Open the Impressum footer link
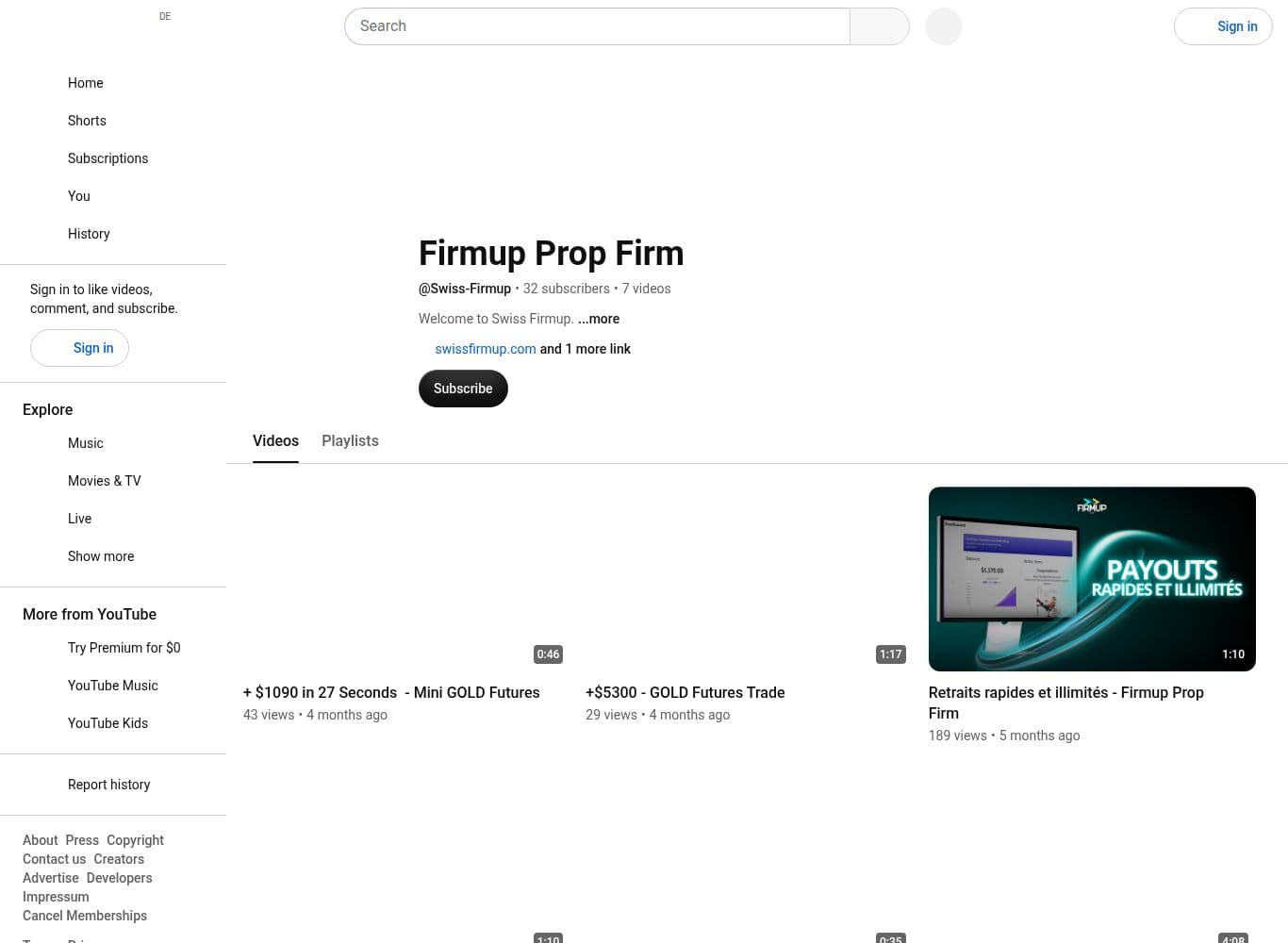Viewport: 1288px width, 943px height. pyautogui.click(x=56, y=897)
